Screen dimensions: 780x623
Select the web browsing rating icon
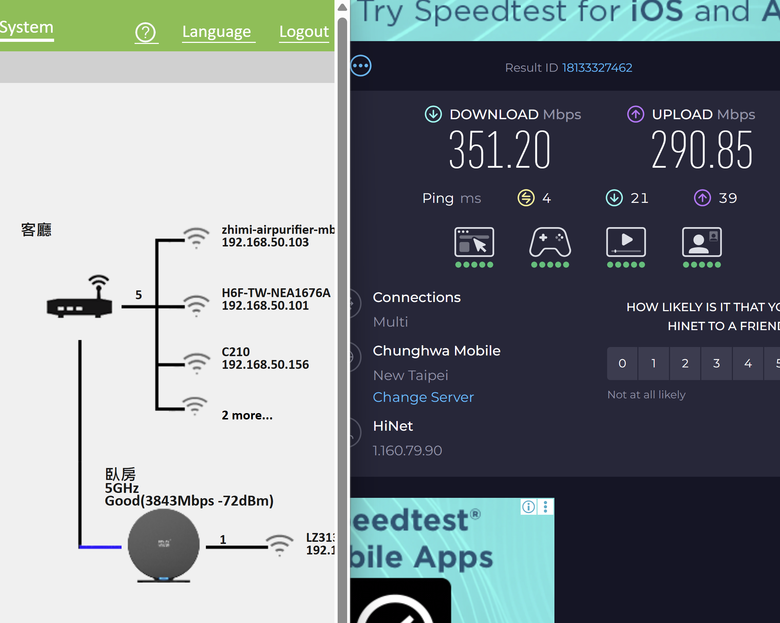tap(474, 242)
